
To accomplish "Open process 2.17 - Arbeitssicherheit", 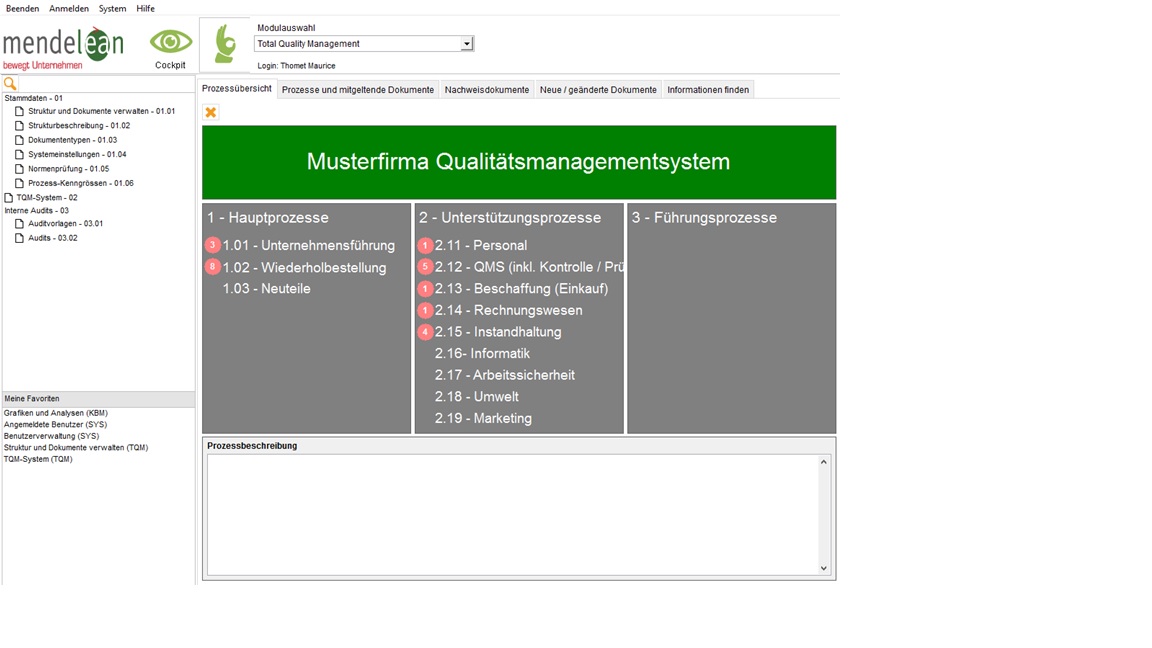I will (x=505, y=375).
